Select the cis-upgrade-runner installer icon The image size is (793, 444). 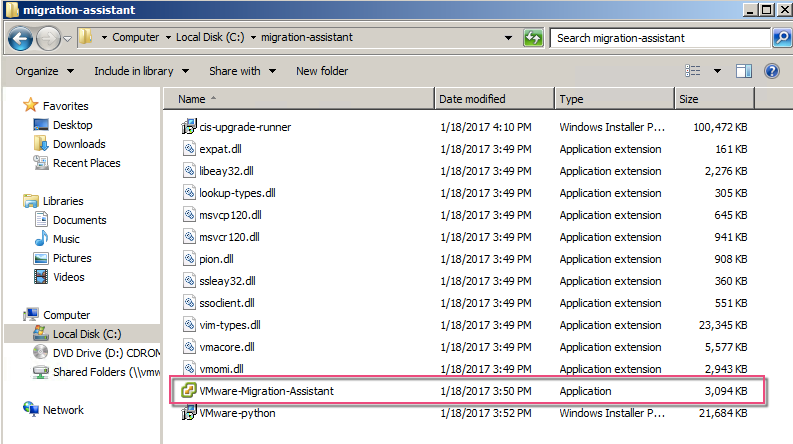point(189,126)
